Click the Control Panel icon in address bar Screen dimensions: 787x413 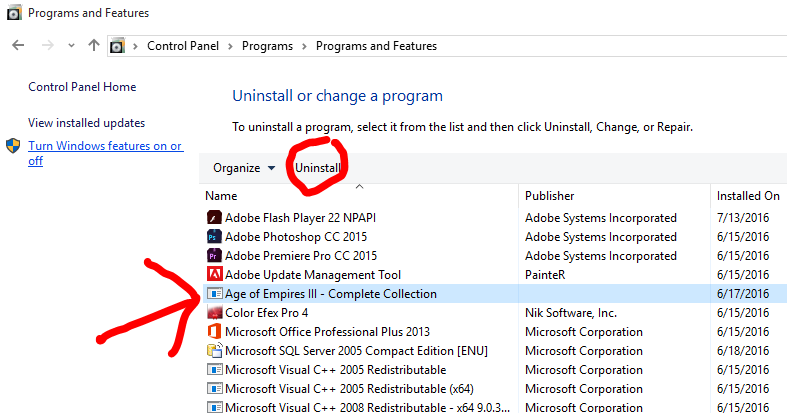tap(117, 46)
